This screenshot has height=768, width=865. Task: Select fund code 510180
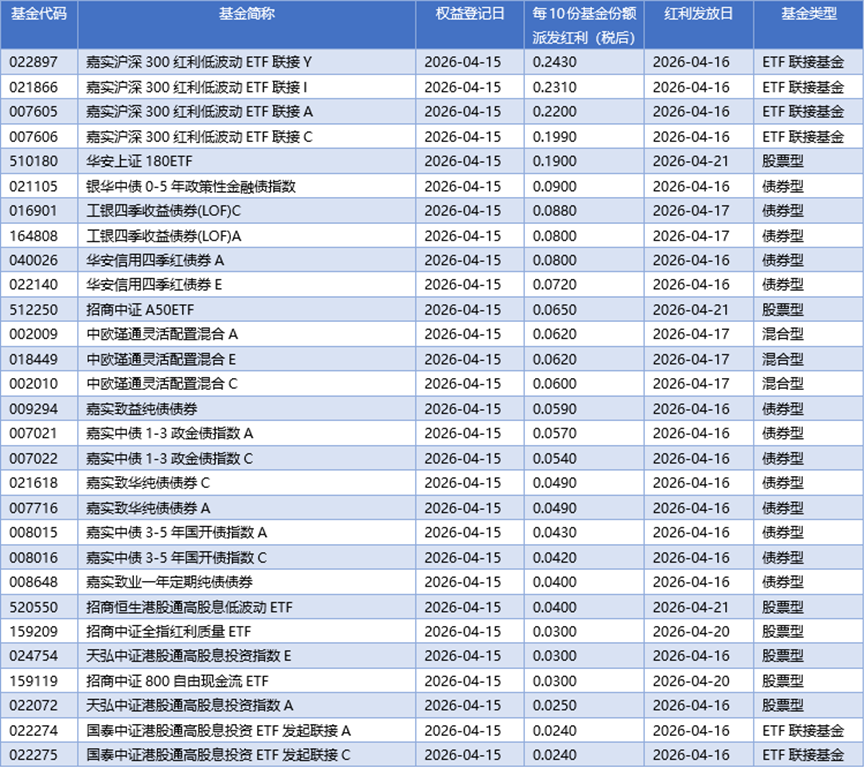coord(33,161)
